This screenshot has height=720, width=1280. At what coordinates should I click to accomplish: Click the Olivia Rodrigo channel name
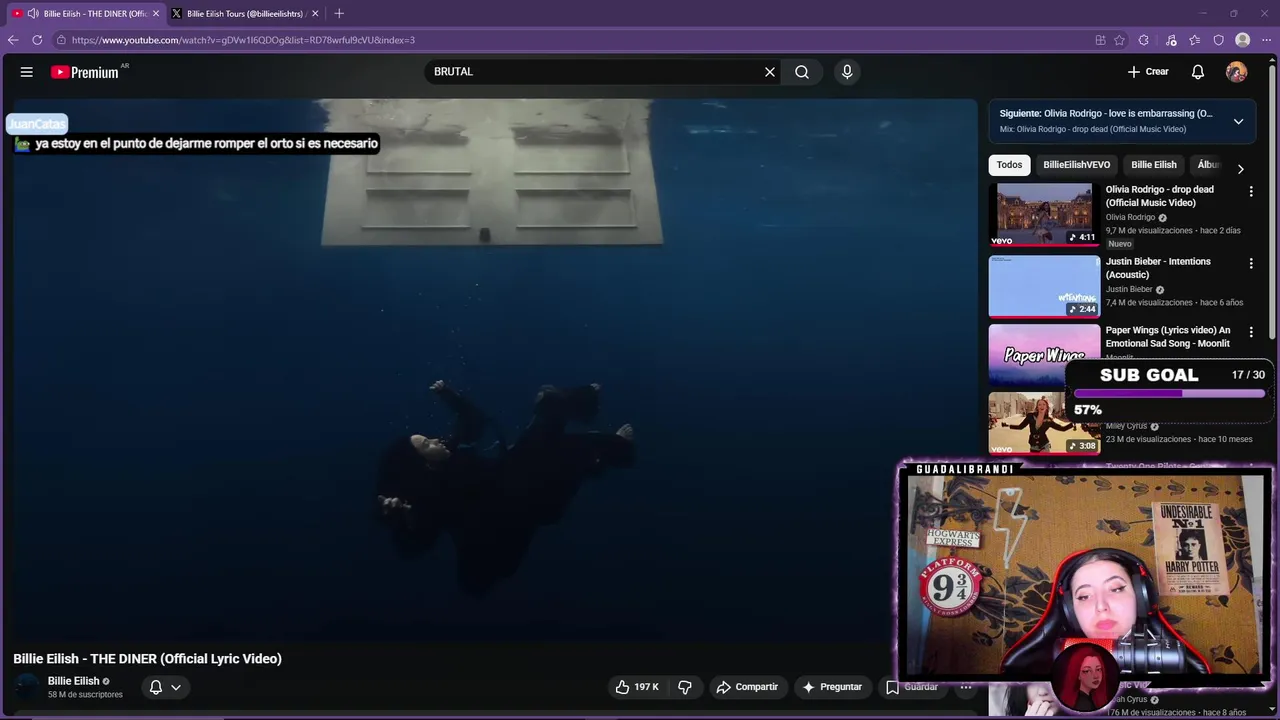coord(1130,217)
